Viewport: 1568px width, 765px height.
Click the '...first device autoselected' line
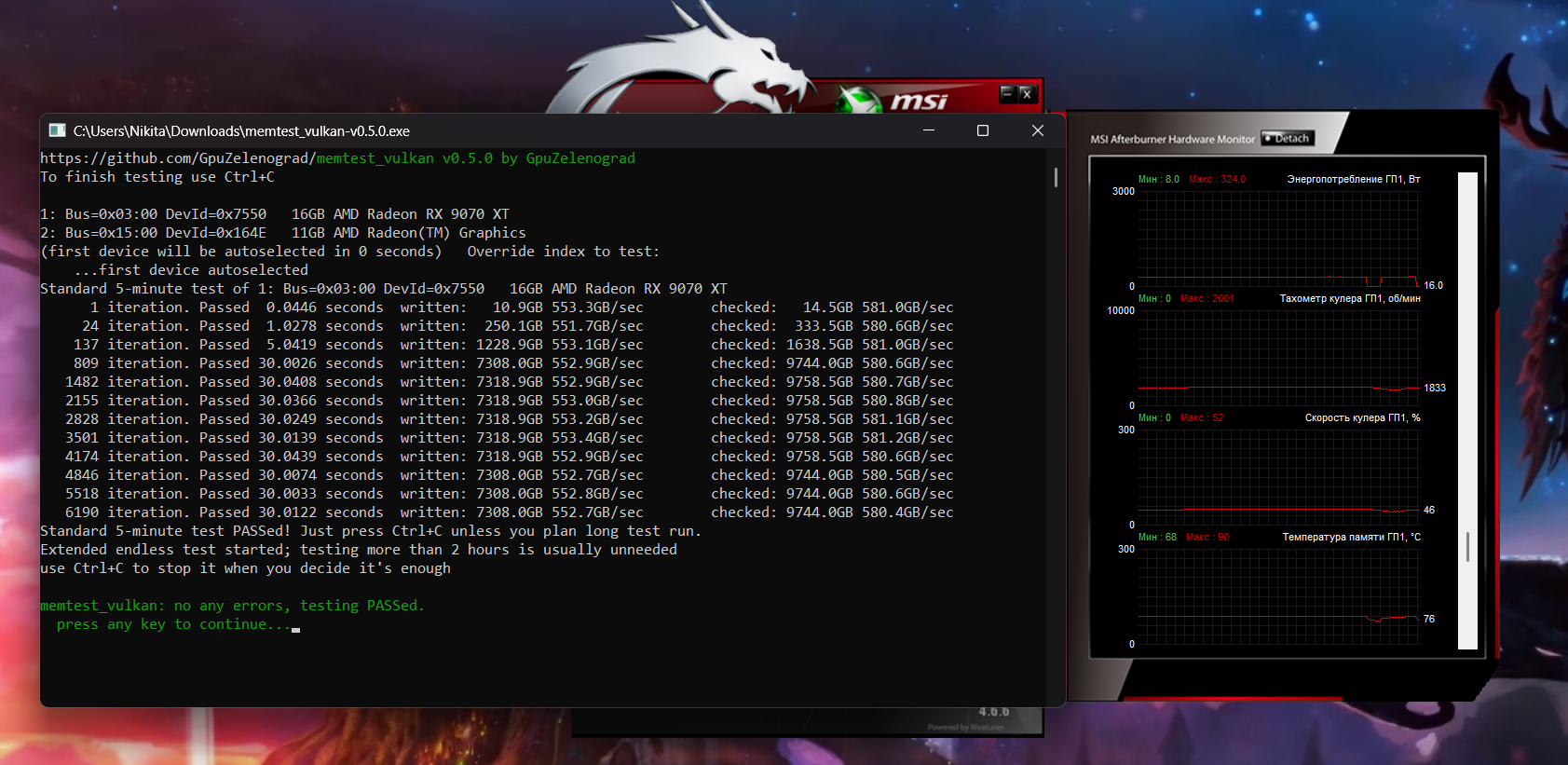coord(191,270)
